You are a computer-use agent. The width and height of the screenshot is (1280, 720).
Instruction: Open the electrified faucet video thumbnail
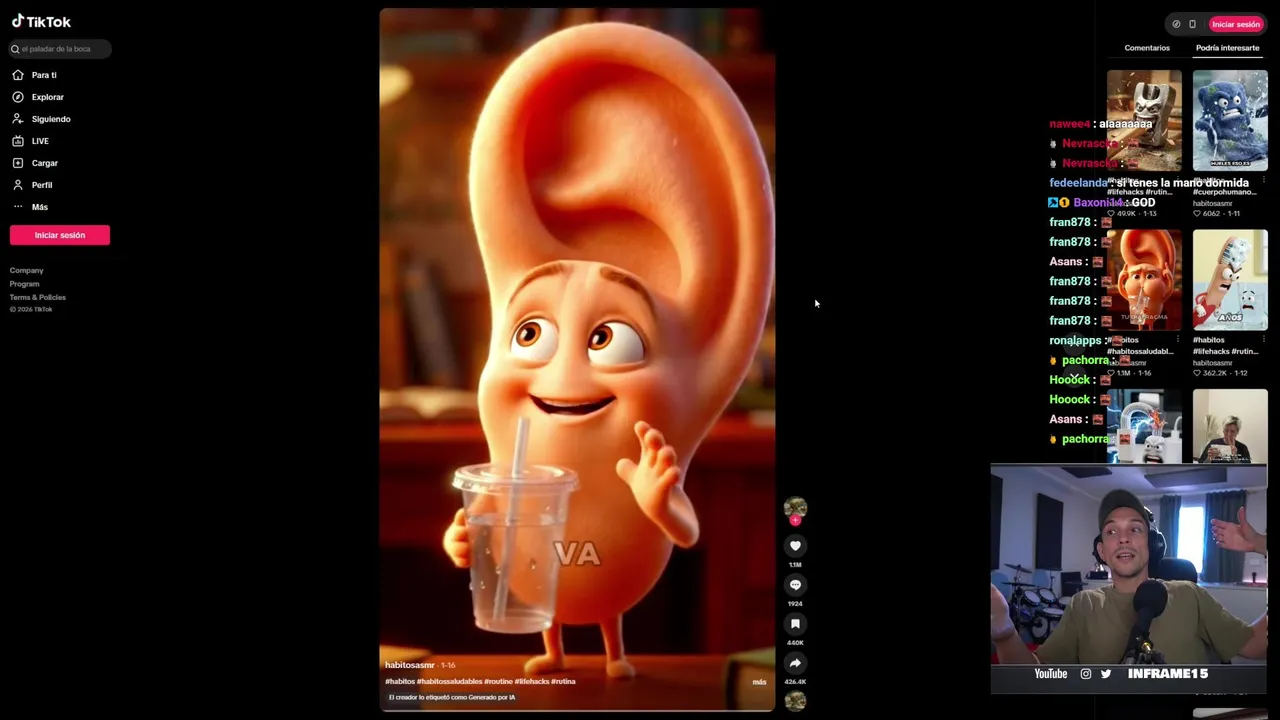1144,427
